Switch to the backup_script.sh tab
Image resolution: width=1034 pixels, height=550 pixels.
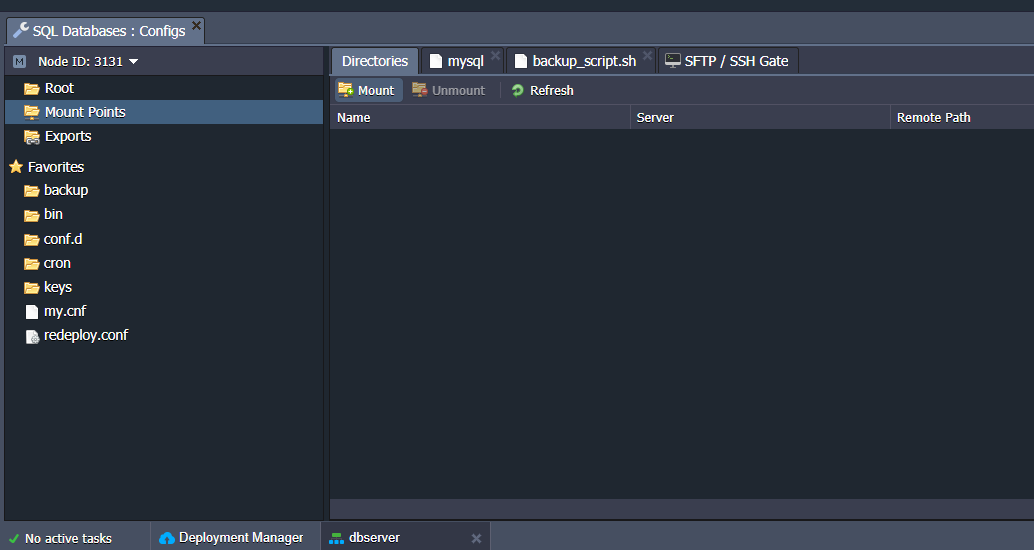(x=583, y=61)
